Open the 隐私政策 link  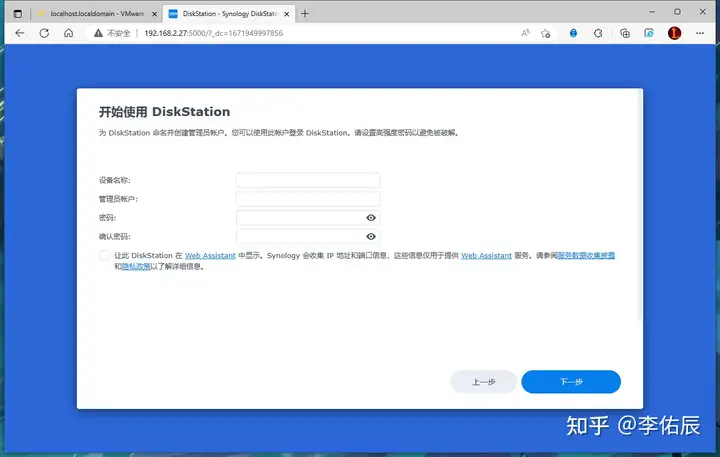[x=136, y=266]
